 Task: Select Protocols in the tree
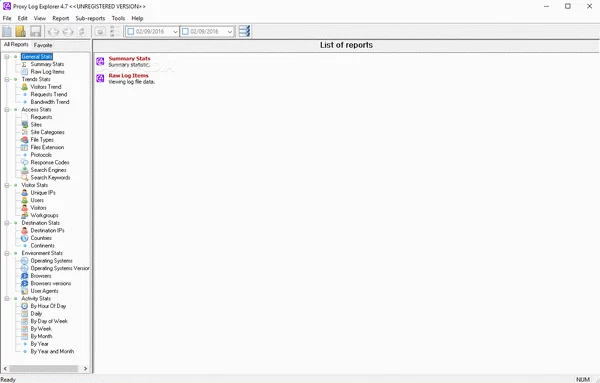(x=41, y=155)
